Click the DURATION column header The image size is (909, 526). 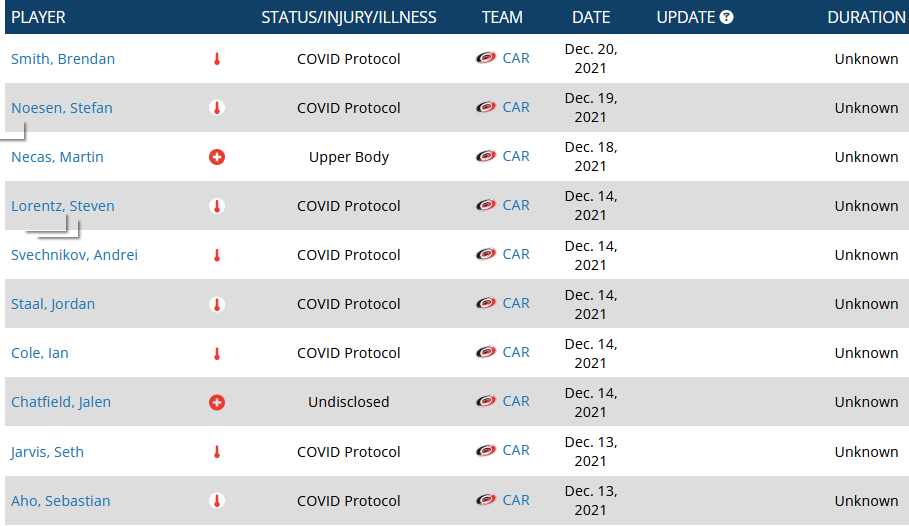coord(866,17)
